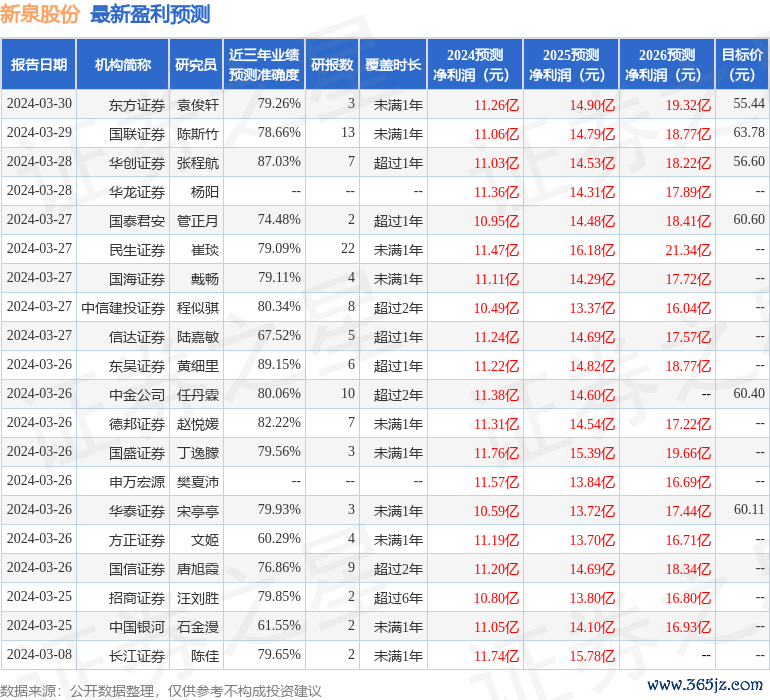This screenshot has height=700, width=770.
Task: Click the 研报数 column header
Action: tap(331, 65)
